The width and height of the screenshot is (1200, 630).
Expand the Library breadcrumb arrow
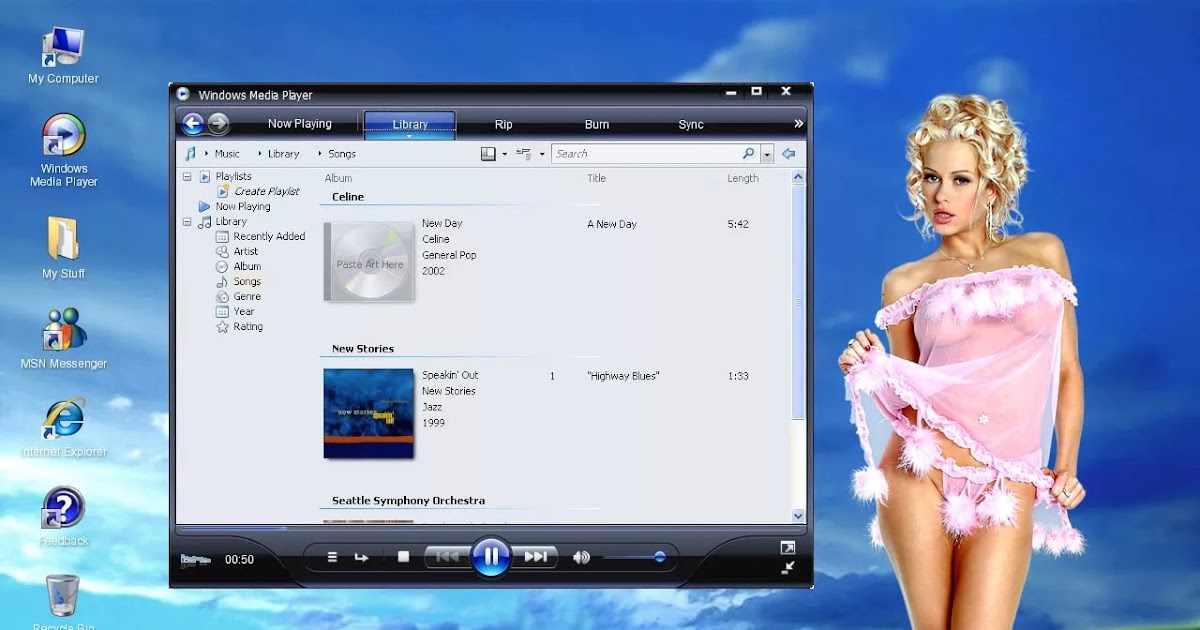coord(260,154)
